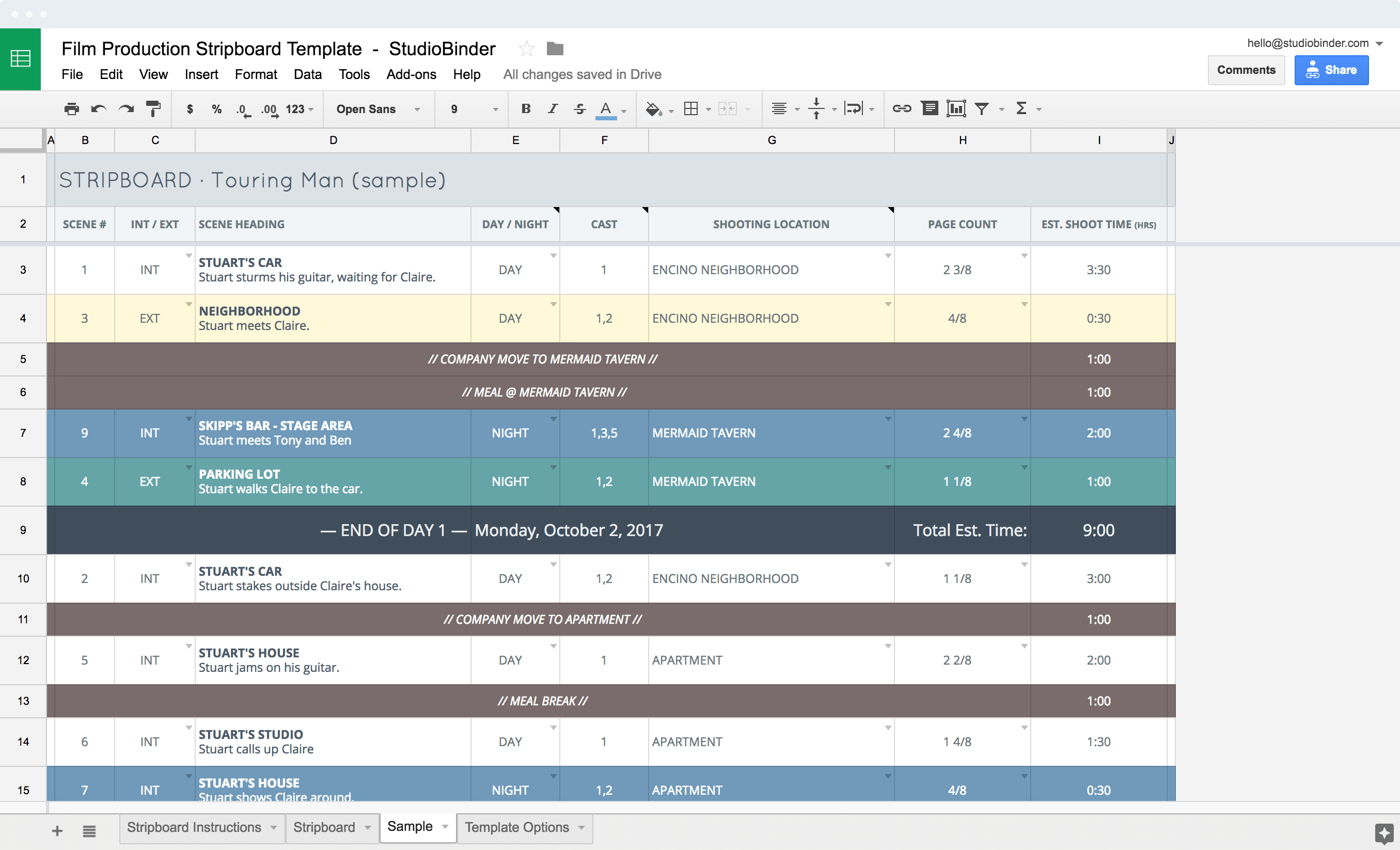Click the font color dropdown arrow
This screenshot has height=850, width=1400.
click(x=624, y=109)
